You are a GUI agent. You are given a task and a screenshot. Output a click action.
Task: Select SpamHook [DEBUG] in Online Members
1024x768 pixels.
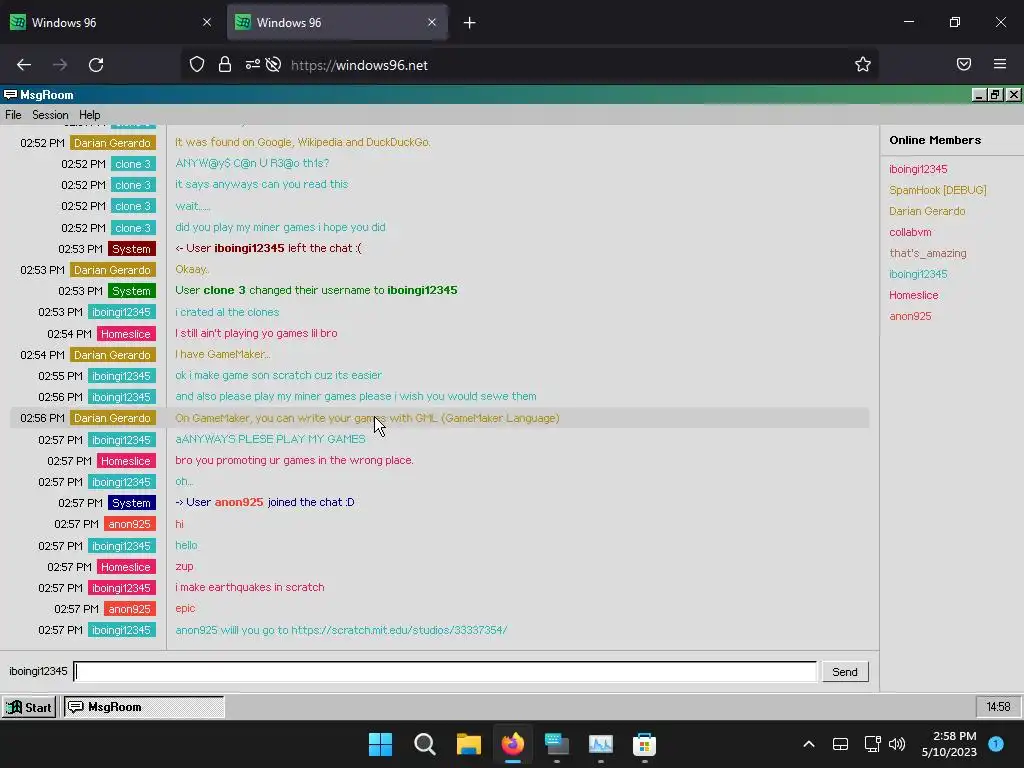tap(937, 190)
